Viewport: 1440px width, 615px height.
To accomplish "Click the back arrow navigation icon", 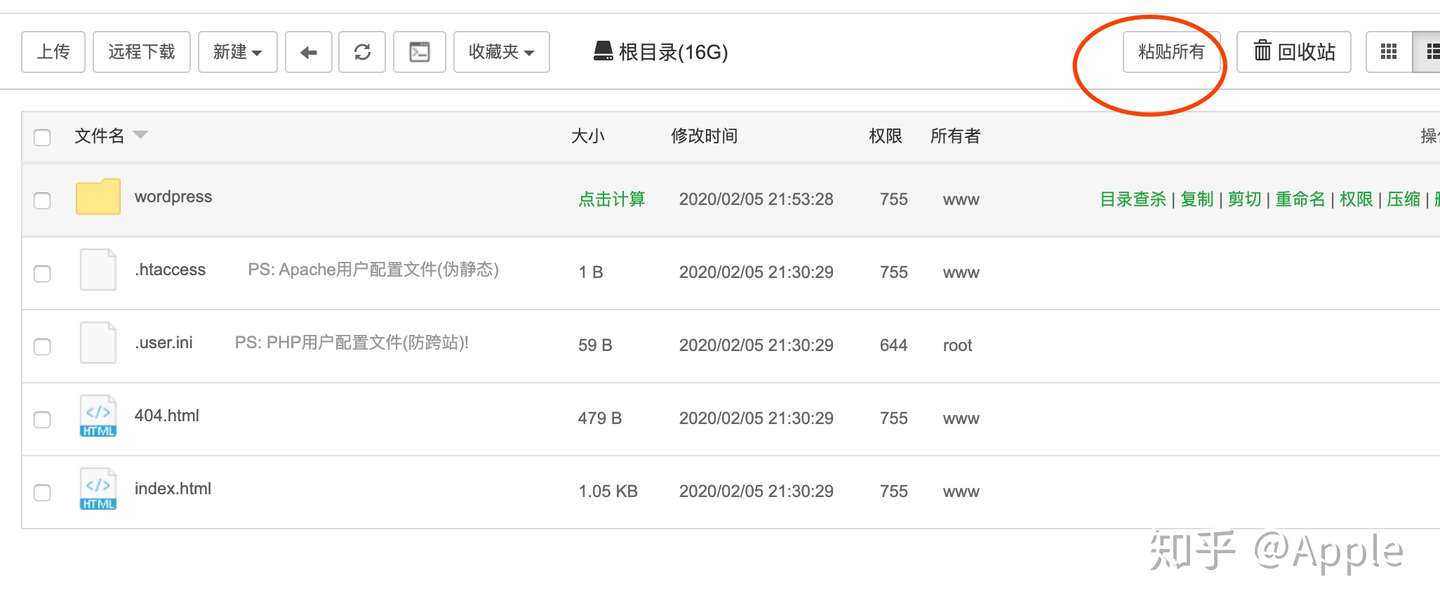I will (x=308, y=52).
